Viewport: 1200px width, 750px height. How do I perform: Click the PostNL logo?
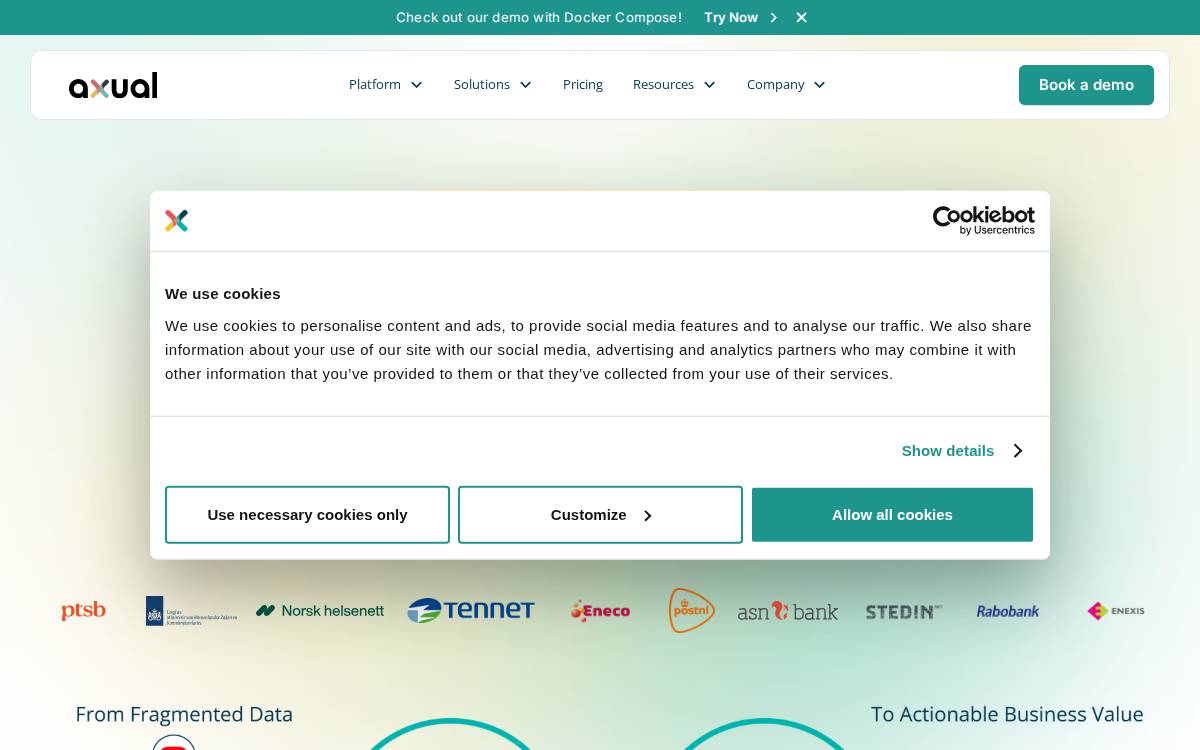pyautogui.click(x=692, y=610)
